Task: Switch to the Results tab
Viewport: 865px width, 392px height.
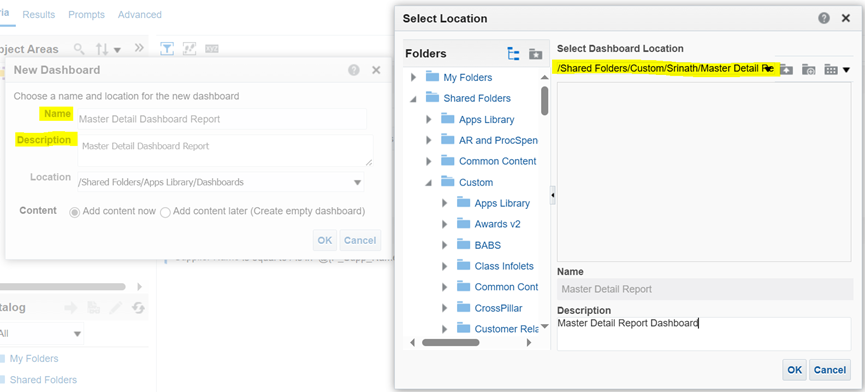Action: pyautogui.click(x=39, y=15)
